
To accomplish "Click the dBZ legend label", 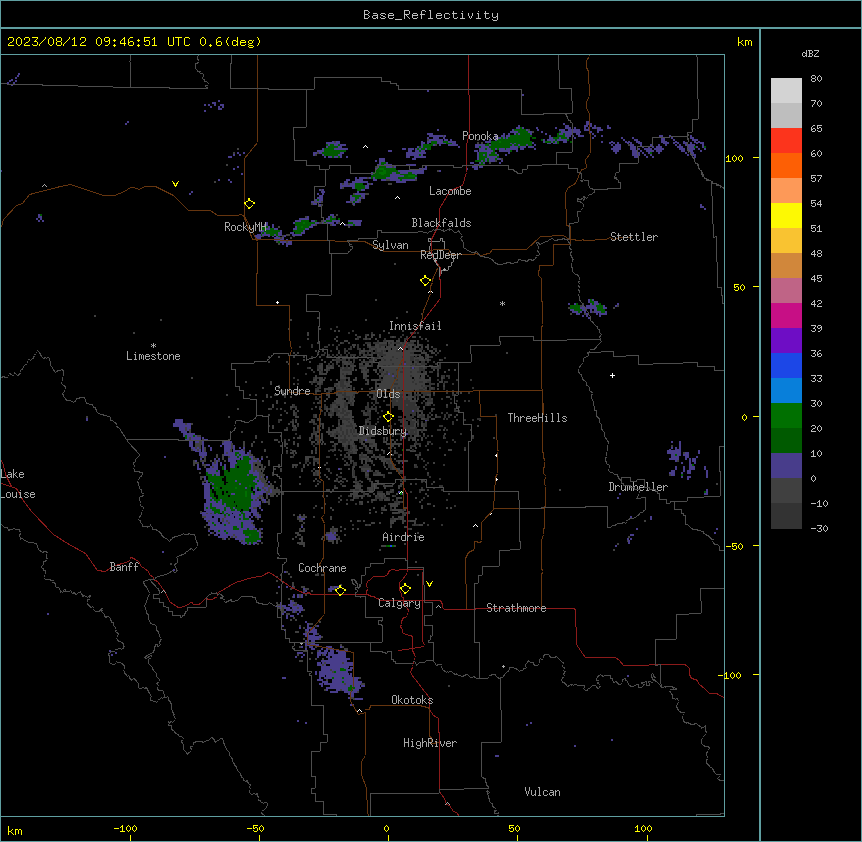I will [x=810, y=53].
